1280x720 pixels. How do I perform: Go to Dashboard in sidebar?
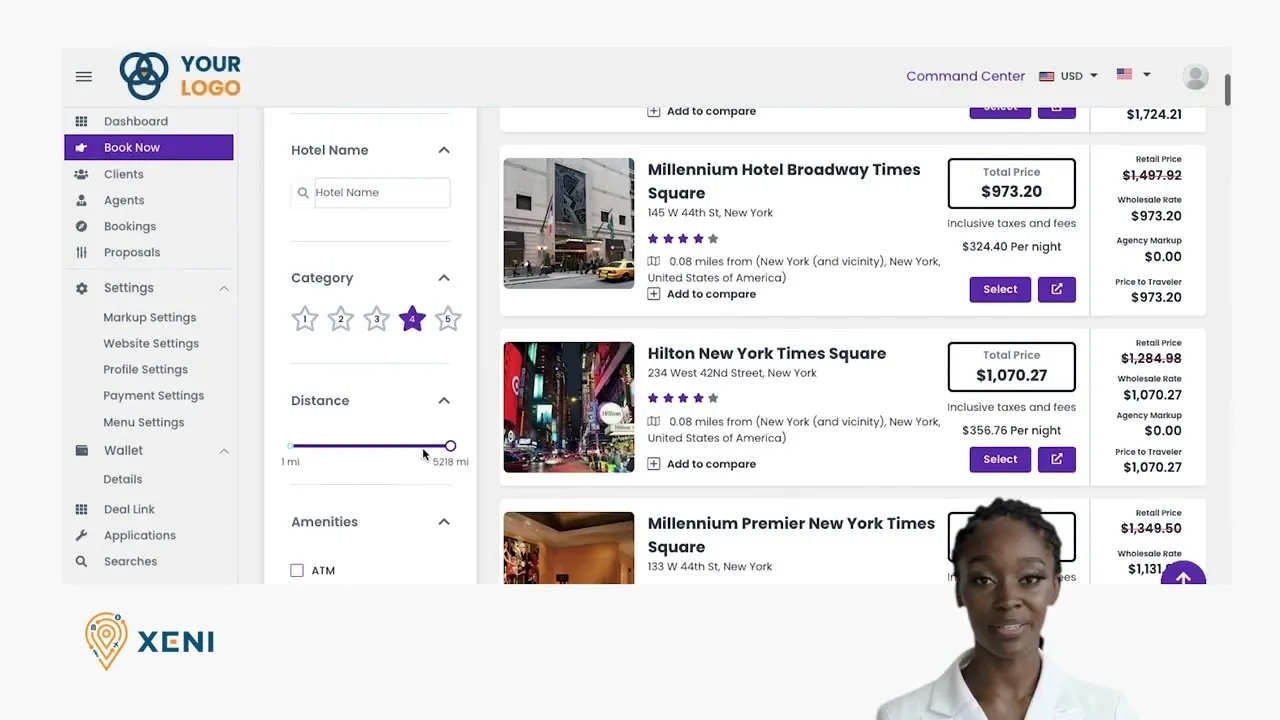point(136,121)
